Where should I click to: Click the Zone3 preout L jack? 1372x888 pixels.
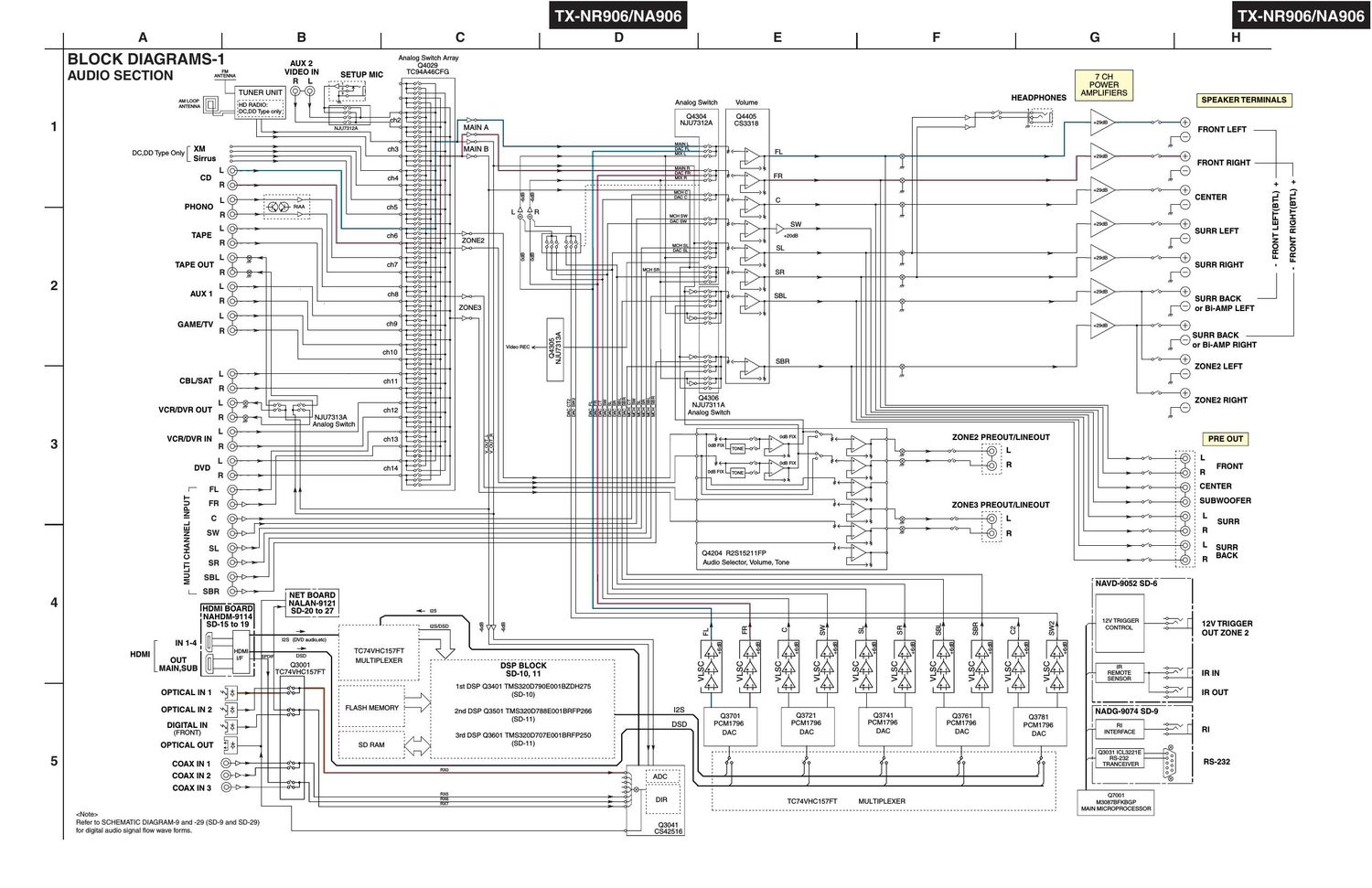pyautogui.click(x=991, y=519)
